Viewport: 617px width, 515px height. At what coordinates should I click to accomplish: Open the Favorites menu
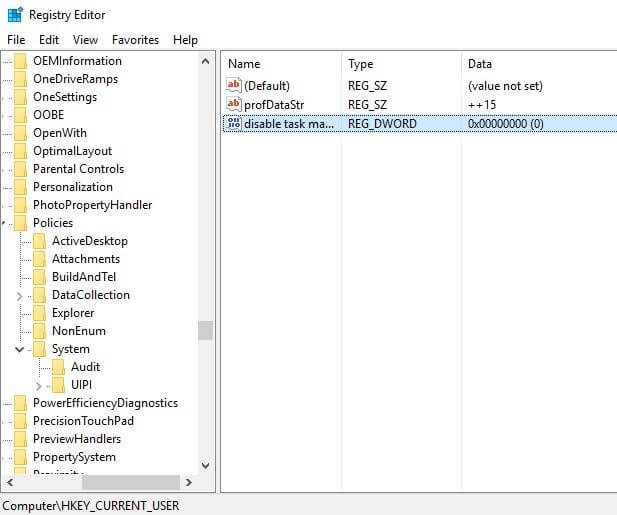(x=135, y=40)
